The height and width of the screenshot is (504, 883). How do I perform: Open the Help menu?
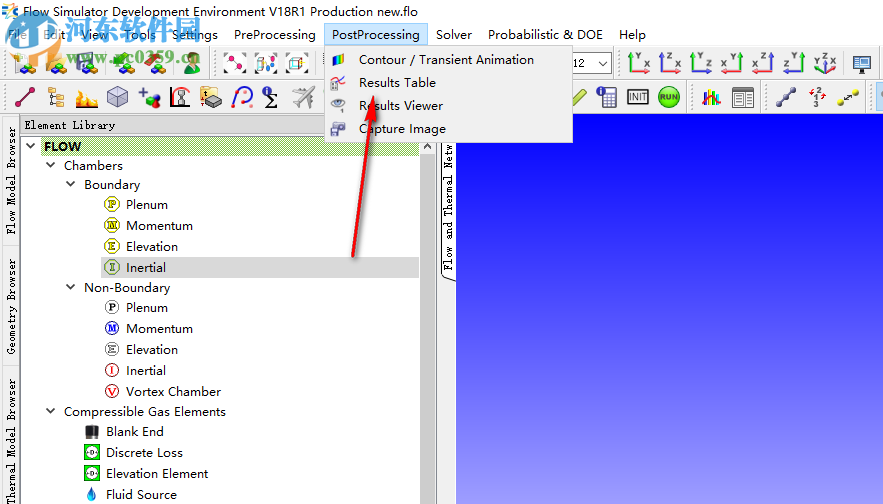(632, 35)
